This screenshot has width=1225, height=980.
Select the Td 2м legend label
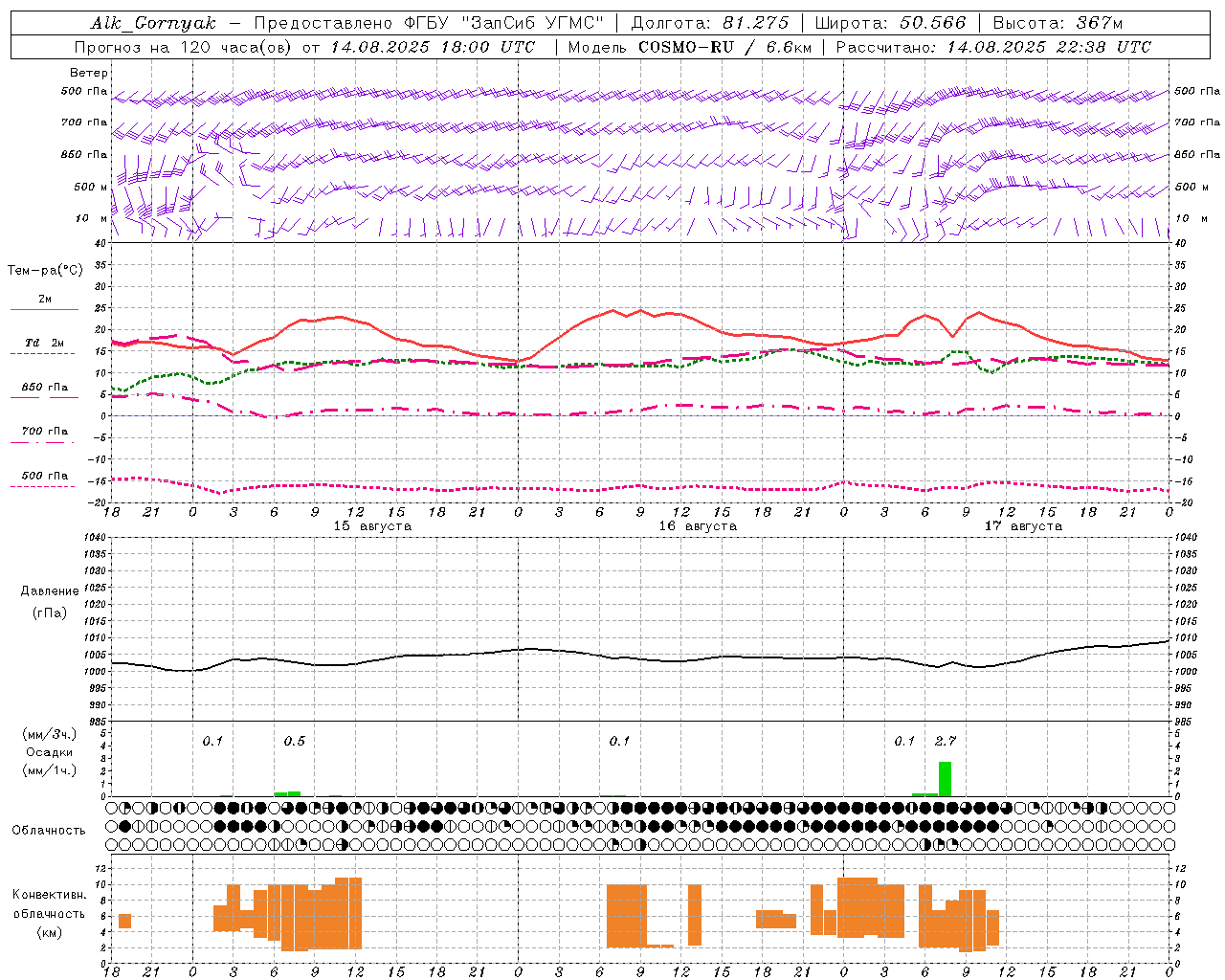click(x=45, y=343)
